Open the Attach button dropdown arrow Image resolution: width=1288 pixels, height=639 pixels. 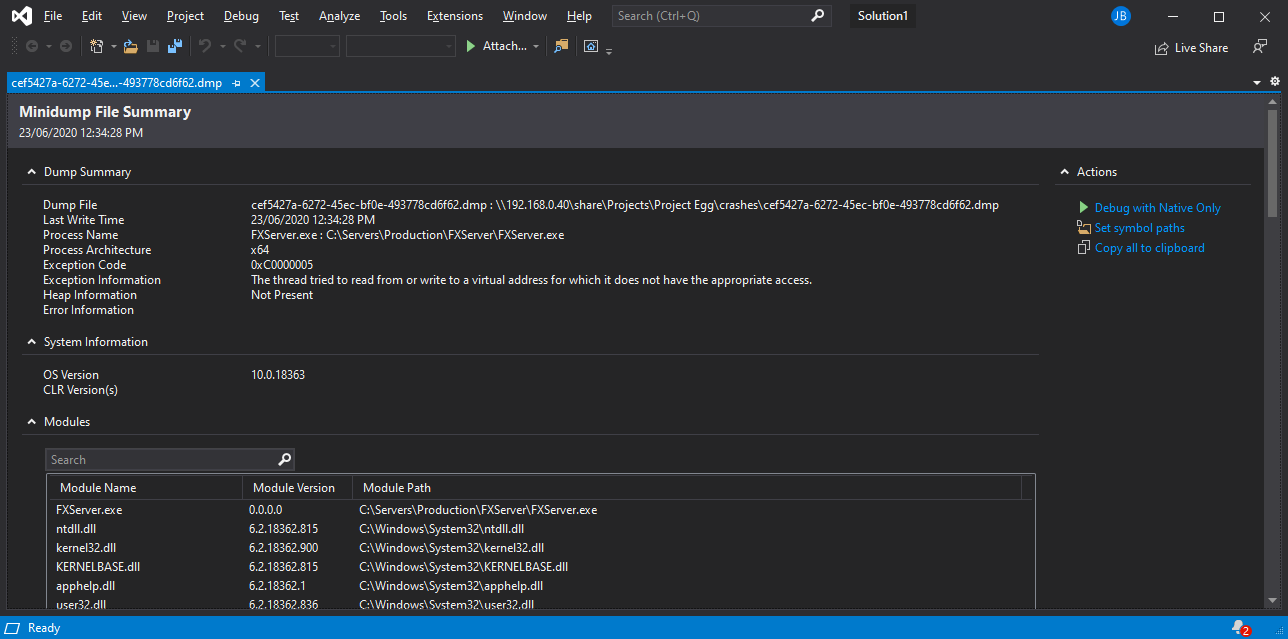[x=536, y=46]
